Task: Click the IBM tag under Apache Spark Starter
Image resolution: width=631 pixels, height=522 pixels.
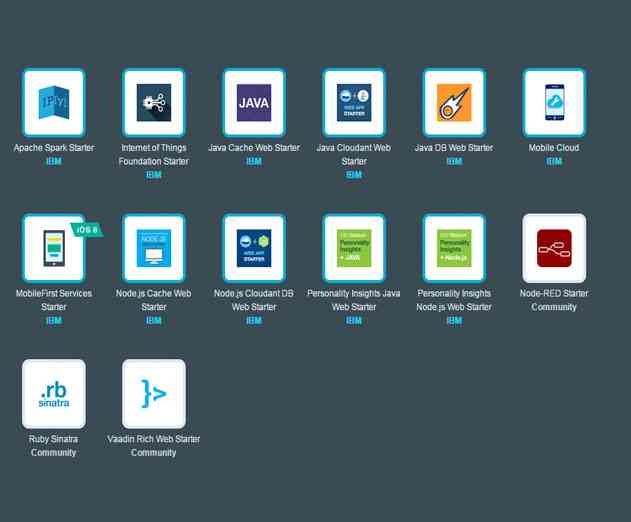Action: click(54, 161)
